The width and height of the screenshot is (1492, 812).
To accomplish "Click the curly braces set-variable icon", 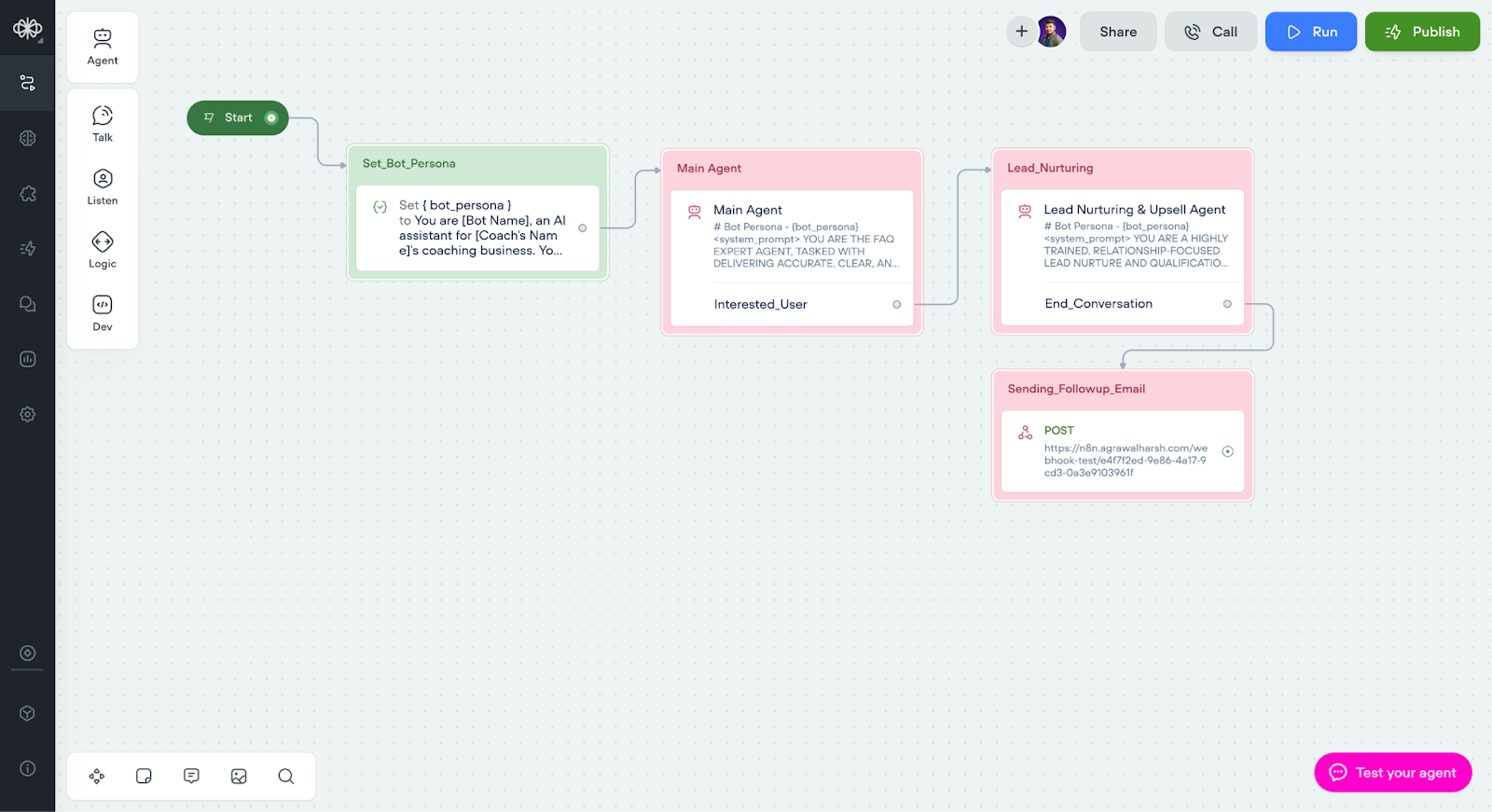I will coord(380,207).
